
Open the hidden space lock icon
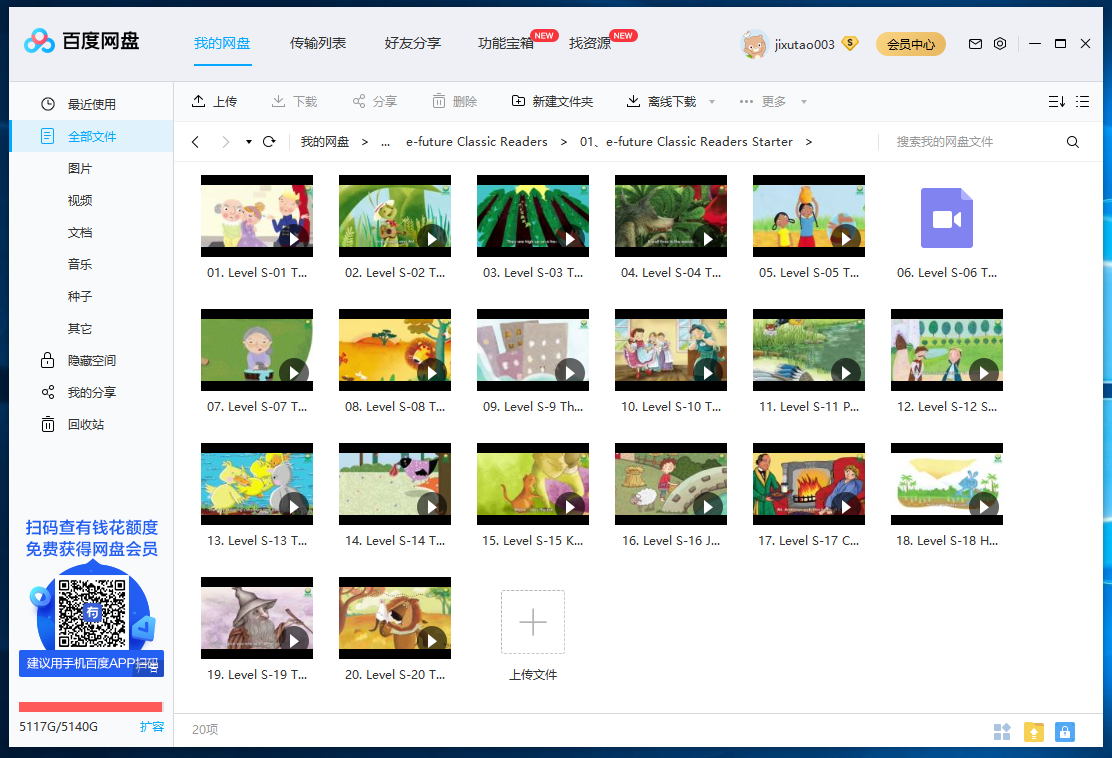48,360
